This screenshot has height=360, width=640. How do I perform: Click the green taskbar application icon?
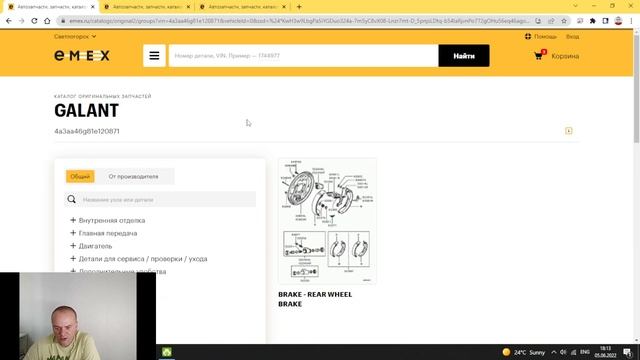167,352
